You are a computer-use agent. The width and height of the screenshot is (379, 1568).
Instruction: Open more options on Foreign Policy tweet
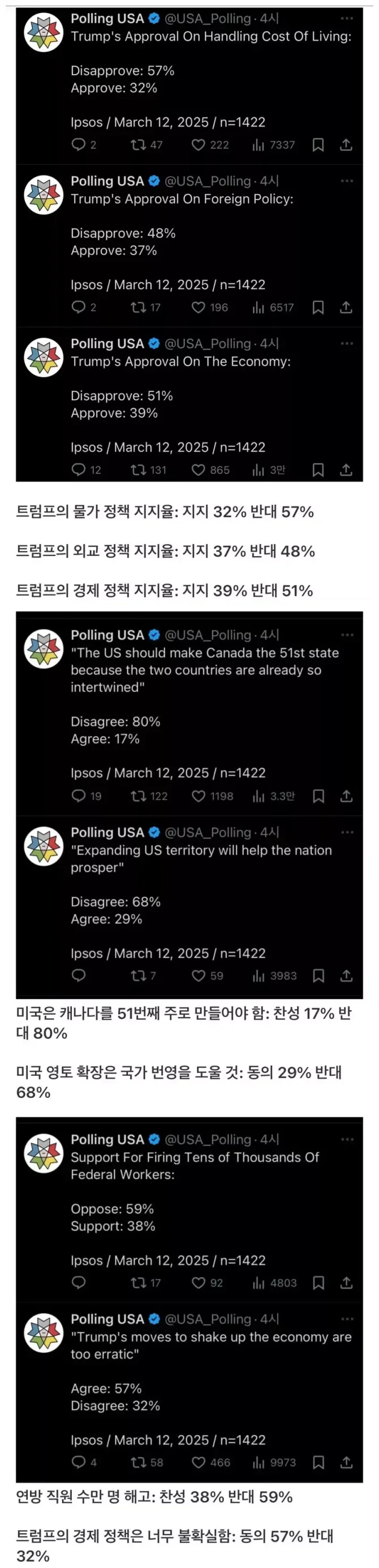[347, 181]
